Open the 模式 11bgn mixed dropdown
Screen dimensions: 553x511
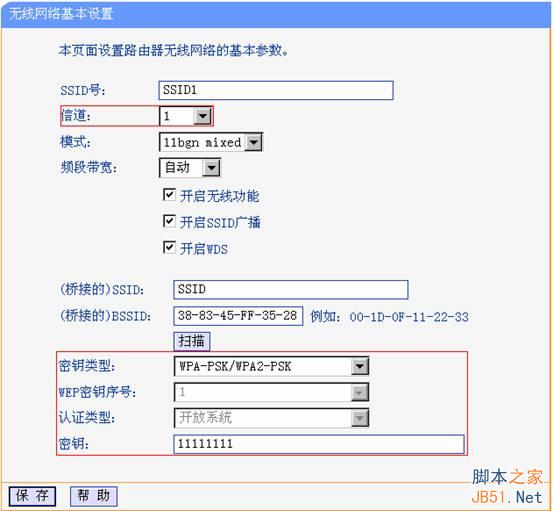click(211, 142)
